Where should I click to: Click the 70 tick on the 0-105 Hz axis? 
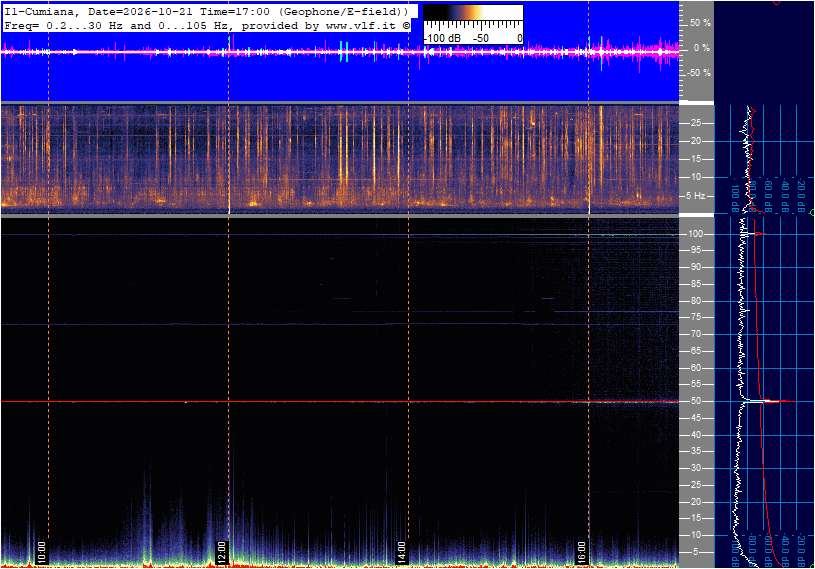point(695,334)
